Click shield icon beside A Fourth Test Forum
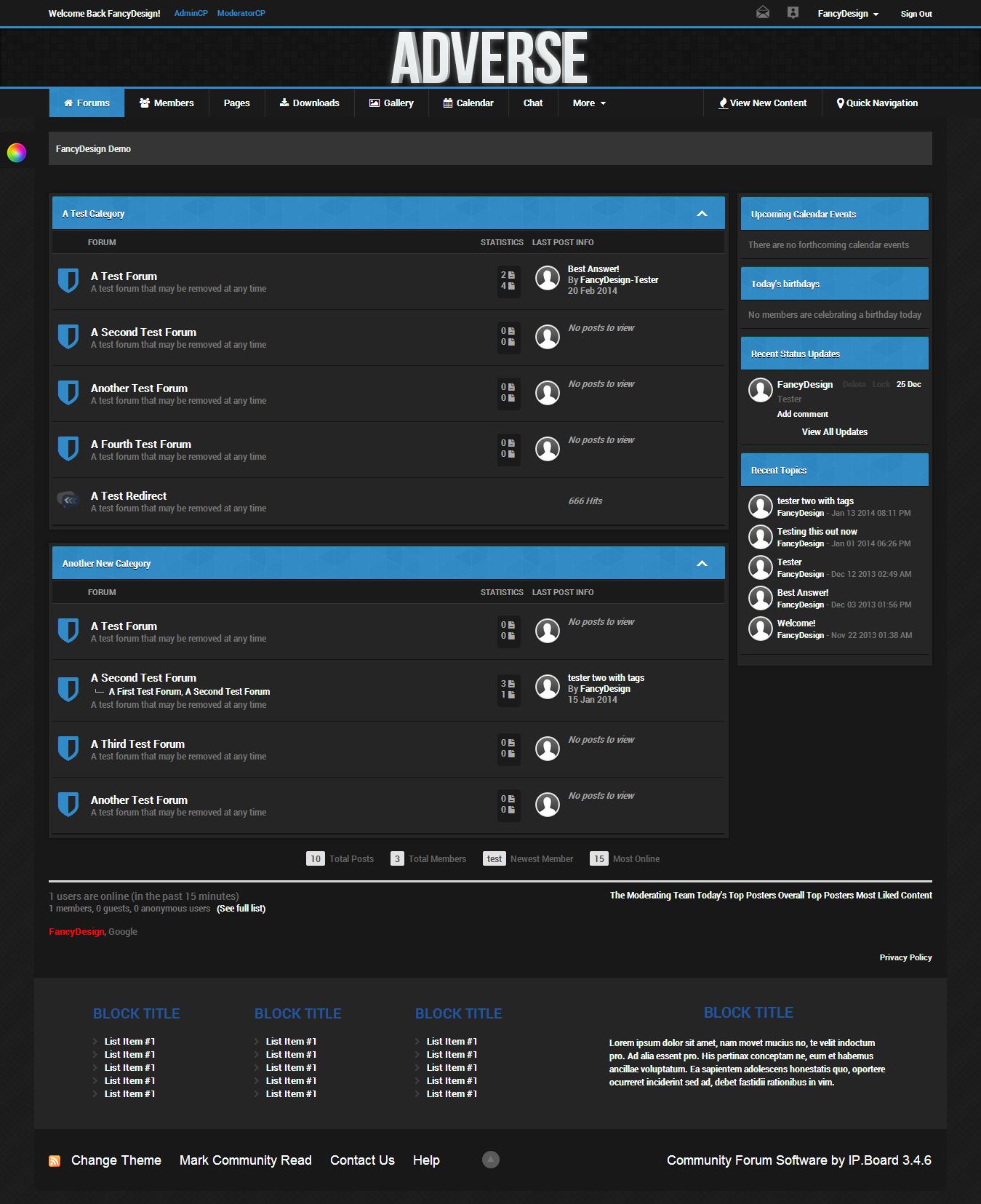 68,449
